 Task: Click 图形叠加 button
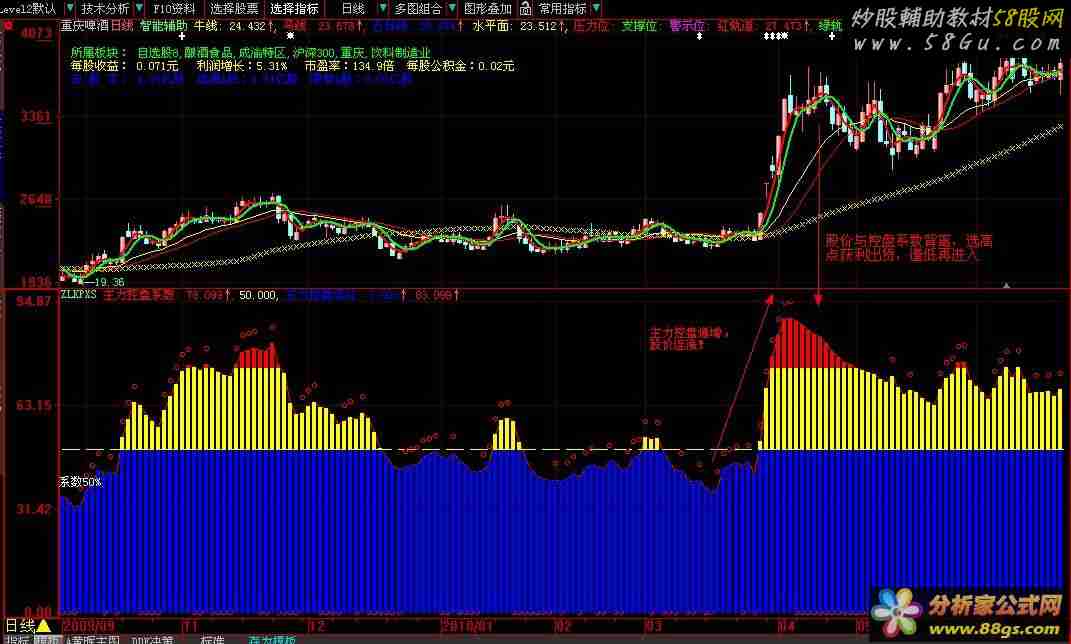pyautogui.click(x=488, y=8)
